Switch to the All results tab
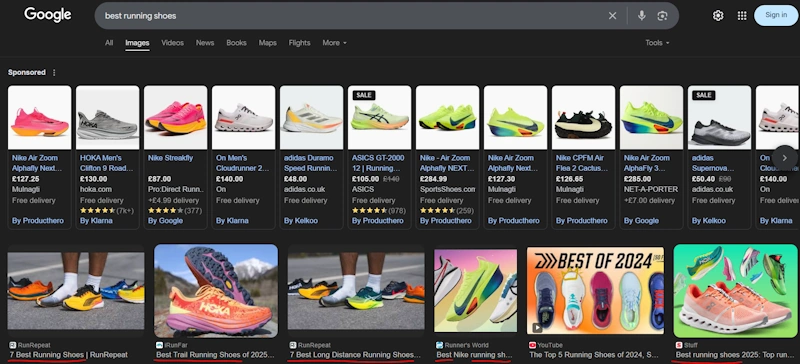800x364 pixels. [x=109, y=43]
